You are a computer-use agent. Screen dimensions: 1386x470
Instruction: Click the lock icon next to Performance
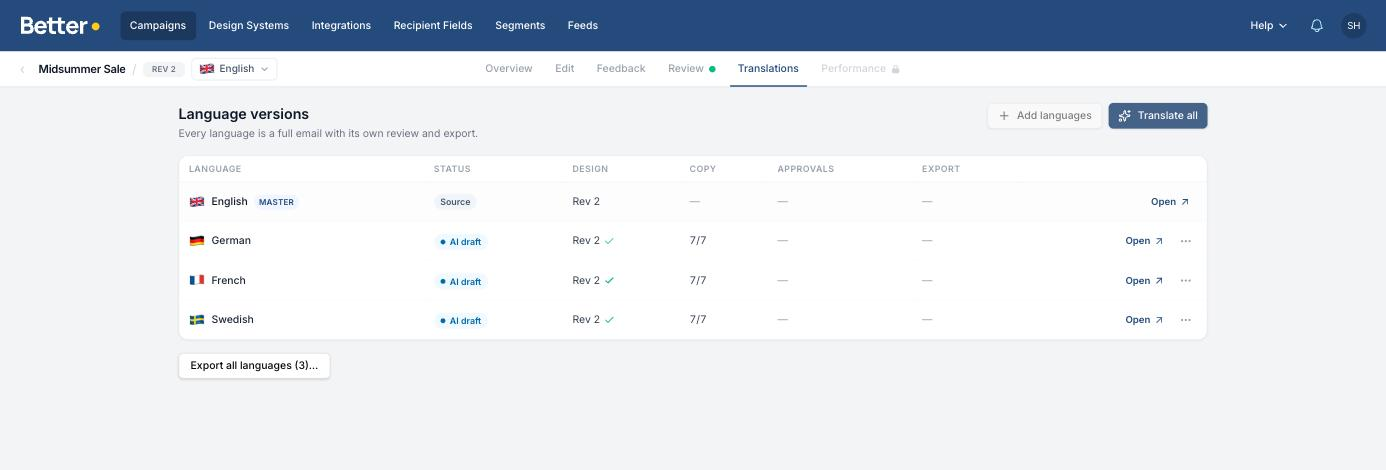coord(896,69)
